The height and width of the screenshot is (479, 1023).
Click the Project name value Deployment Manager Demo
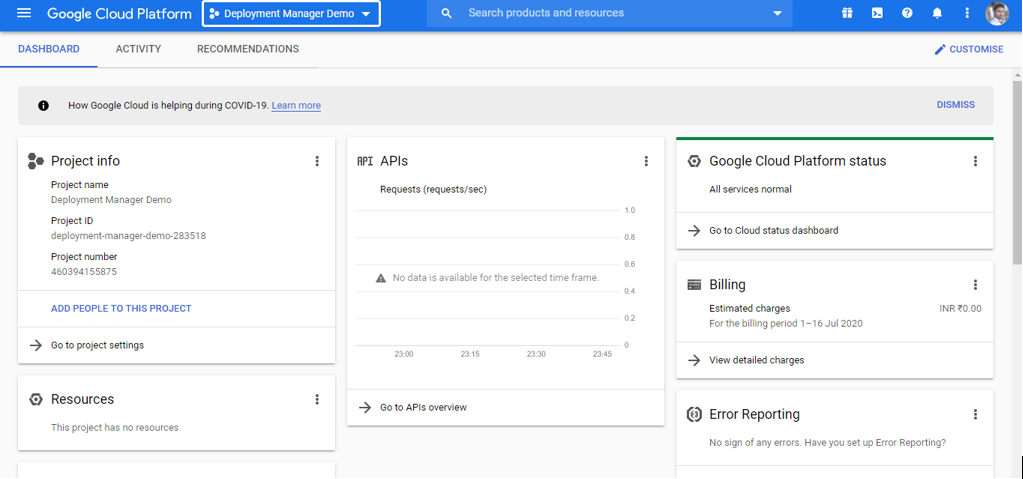tap(111, 200)
